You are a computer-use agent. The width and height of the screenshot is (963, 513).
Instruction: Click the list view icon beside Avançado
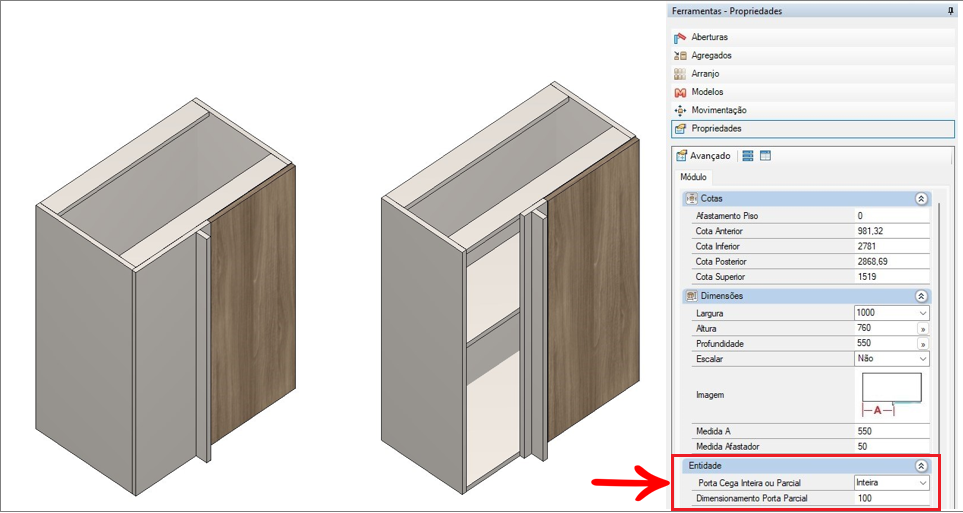[747, 156]
